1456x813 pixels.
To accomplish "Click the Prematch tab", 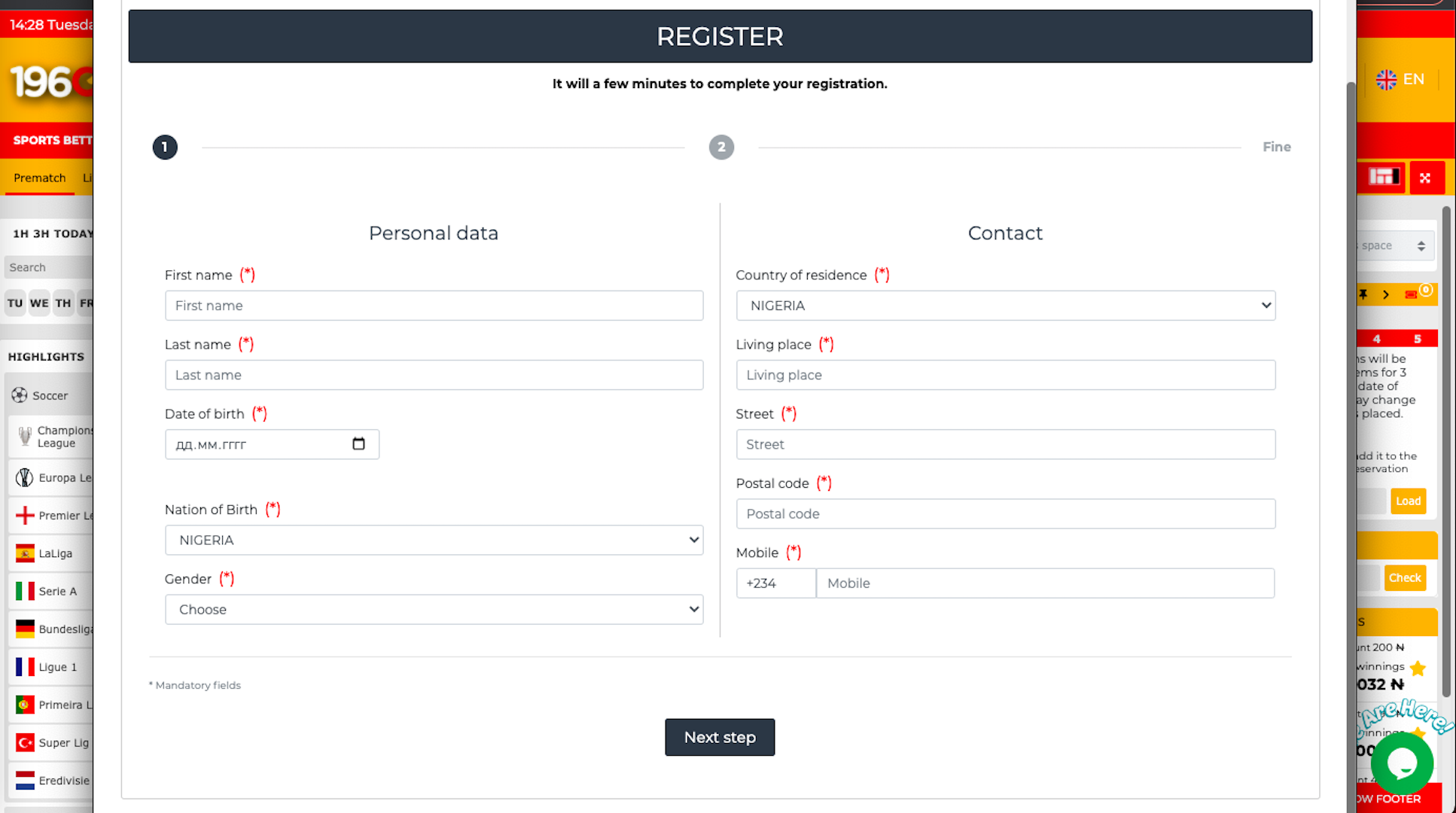I will [39, 177].
